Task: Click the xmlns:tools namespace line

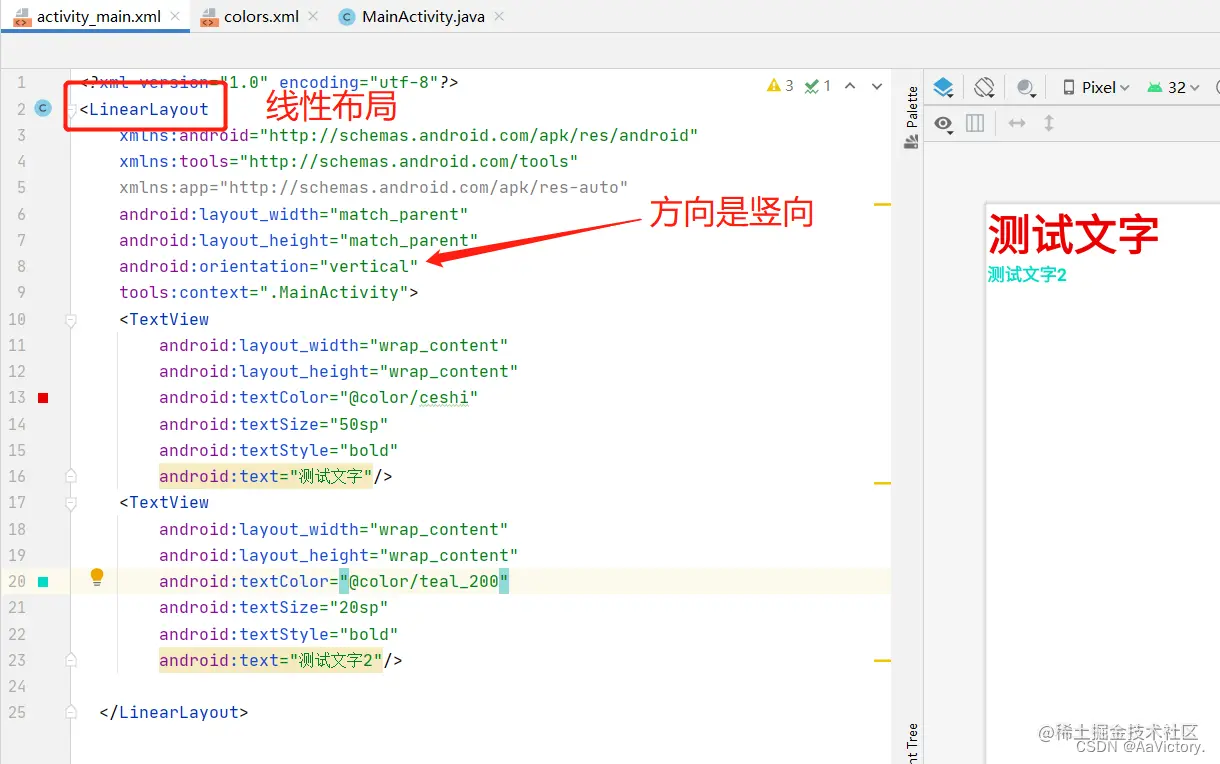Action: (348, 161)
